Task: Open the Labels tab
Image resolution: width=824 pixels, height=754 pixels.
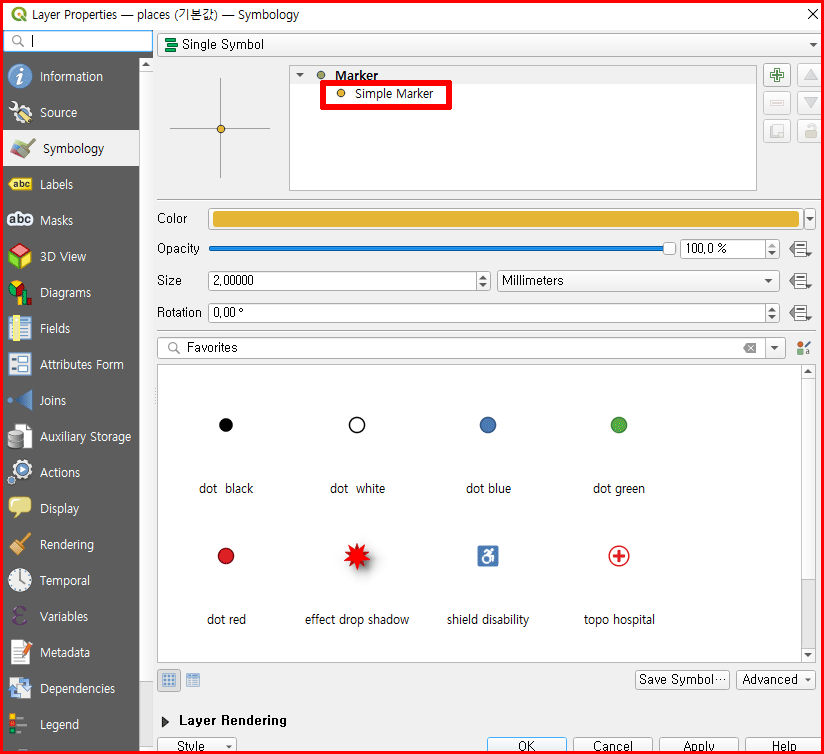Action: tap(71, 184)
